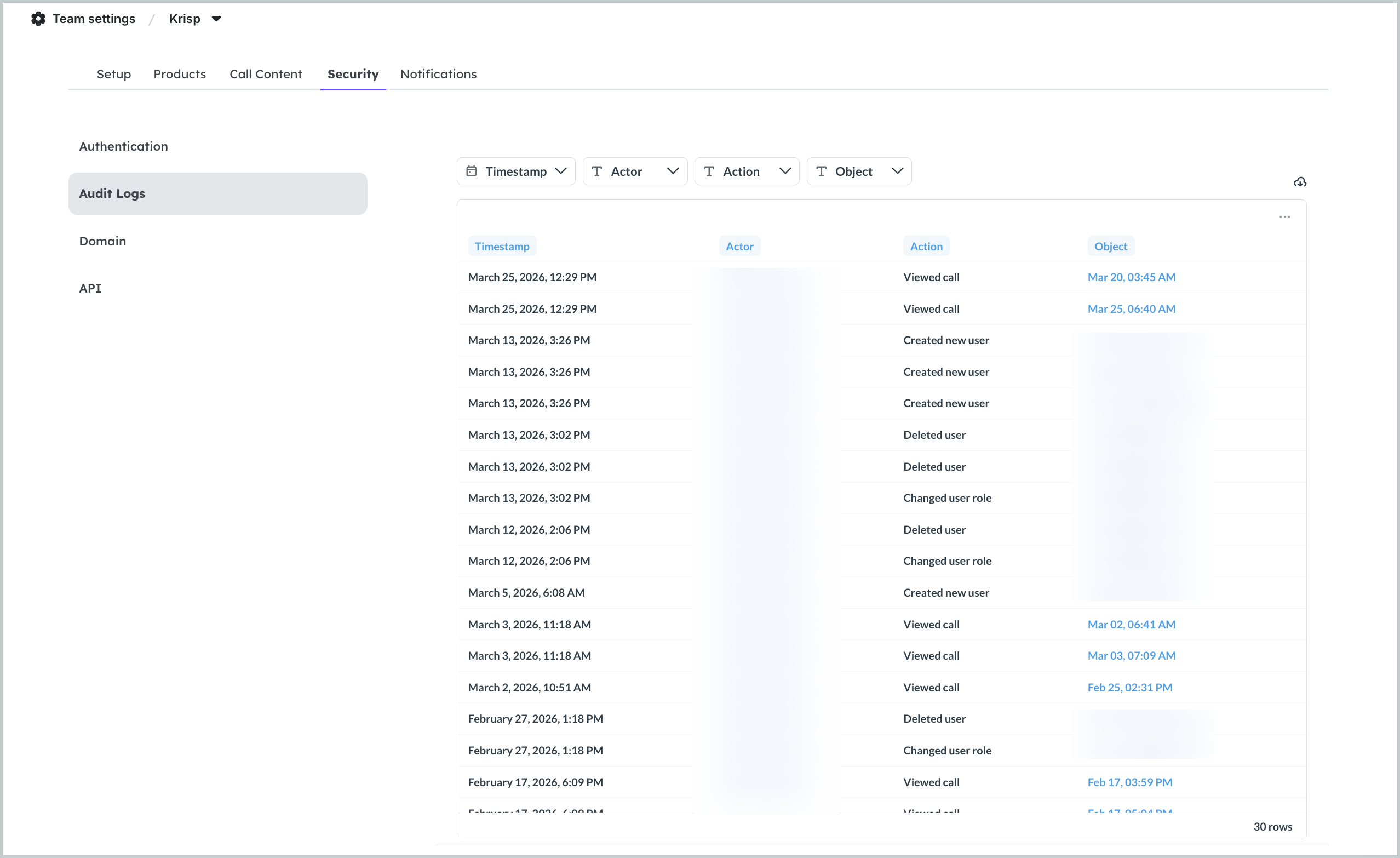Click the cloud download export icon
1400x858 pixels.
(1299, 182)
